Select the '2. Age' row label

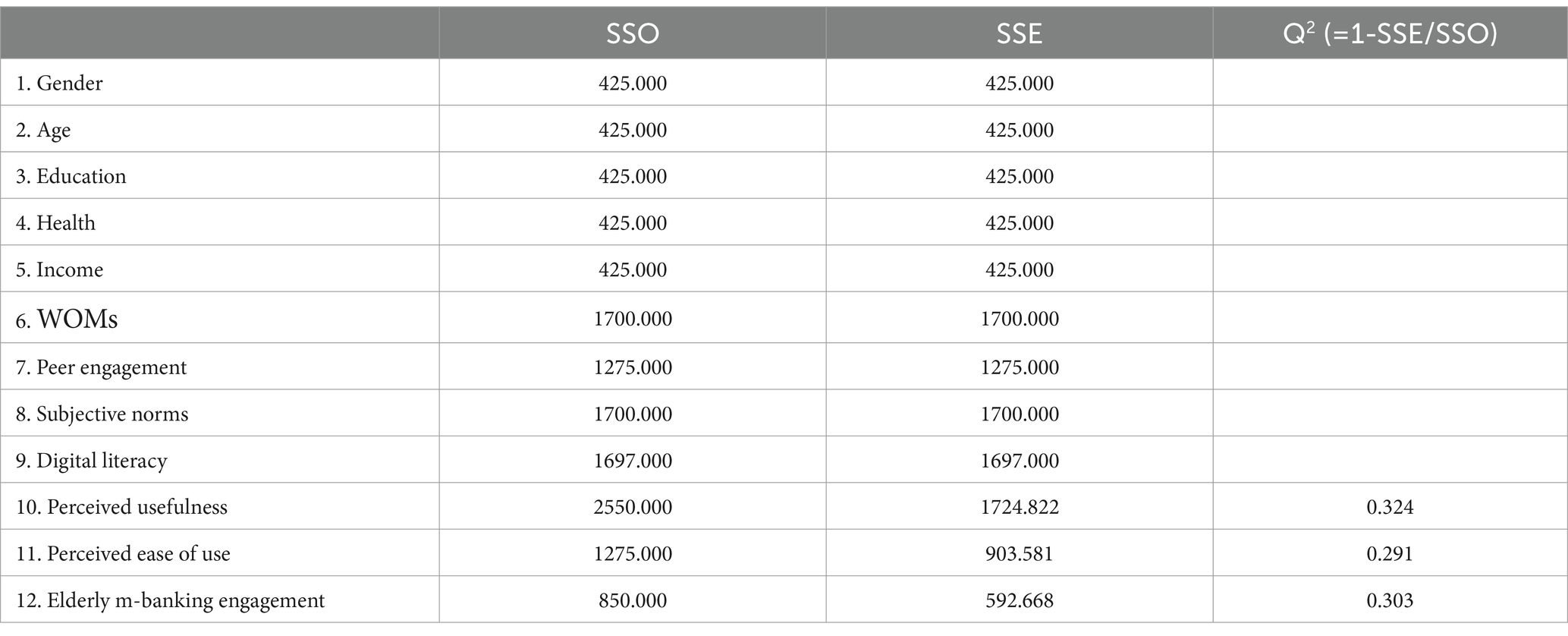click(43, 130)
